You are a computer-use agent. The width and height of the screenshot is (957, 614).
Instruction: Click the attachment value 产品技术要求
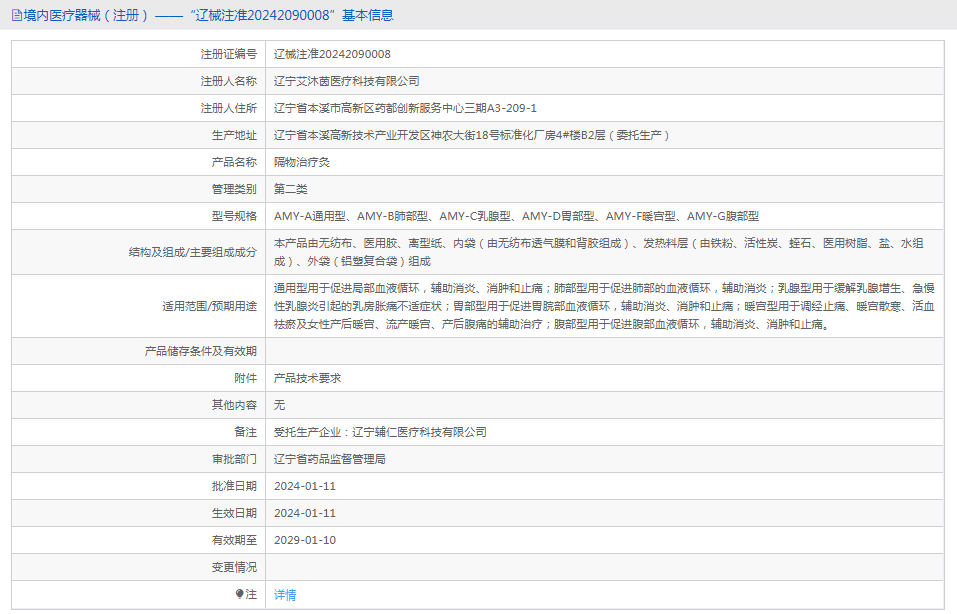(308, 378)
